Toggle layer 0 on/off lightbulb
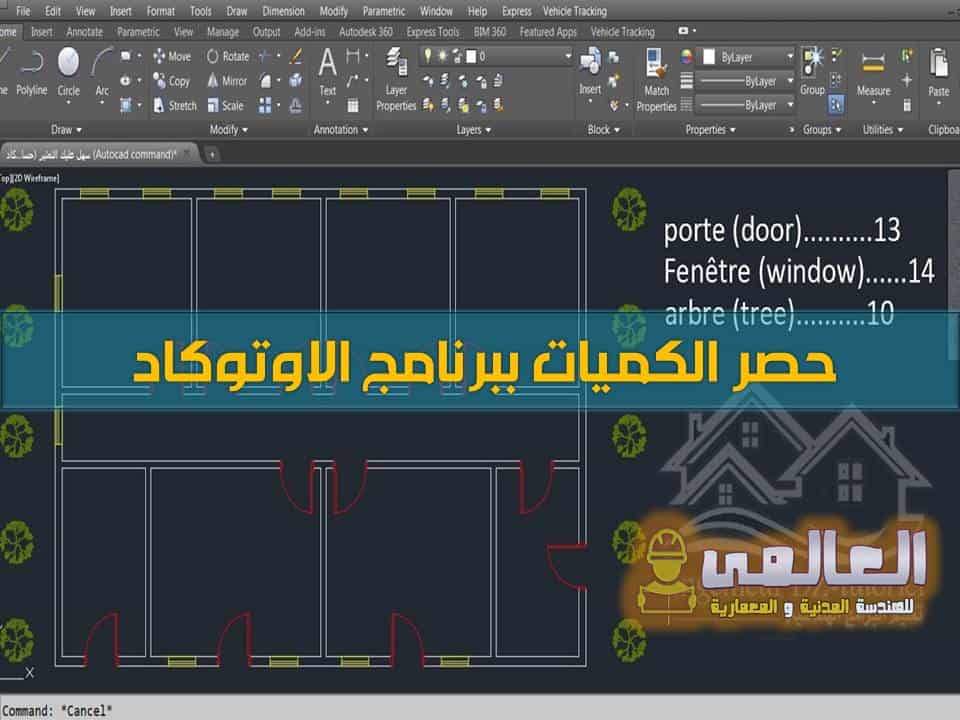This screenshot has height=720, width=960. pos(428,56)
